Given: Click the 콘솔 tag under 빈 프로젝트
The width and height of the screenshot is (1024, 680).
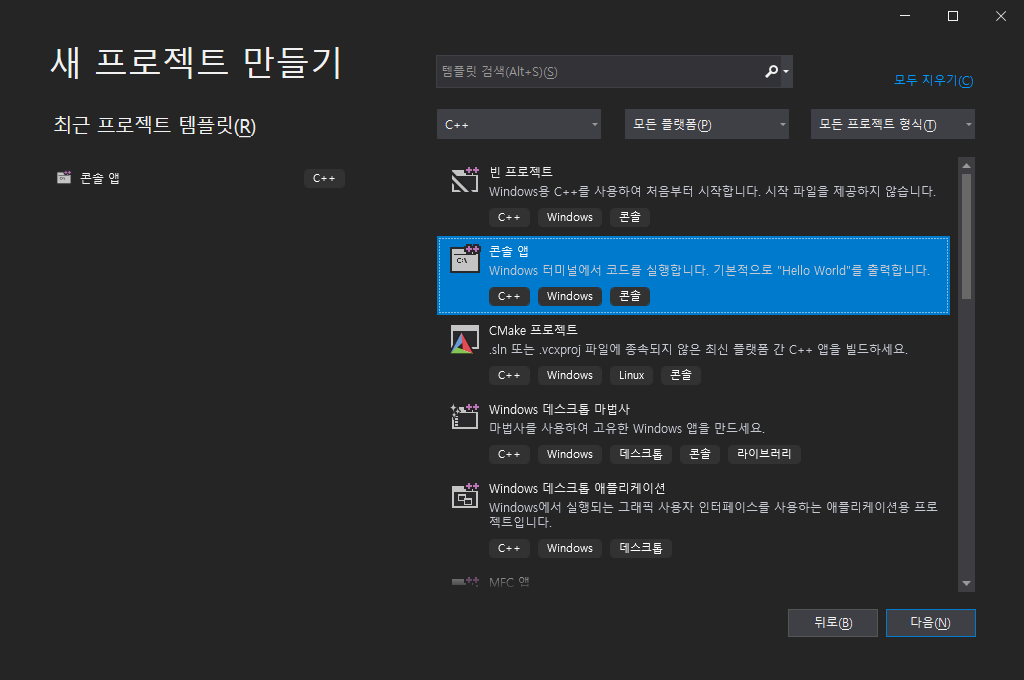Looking at the screenshot, I should click(x=630, y=217).
